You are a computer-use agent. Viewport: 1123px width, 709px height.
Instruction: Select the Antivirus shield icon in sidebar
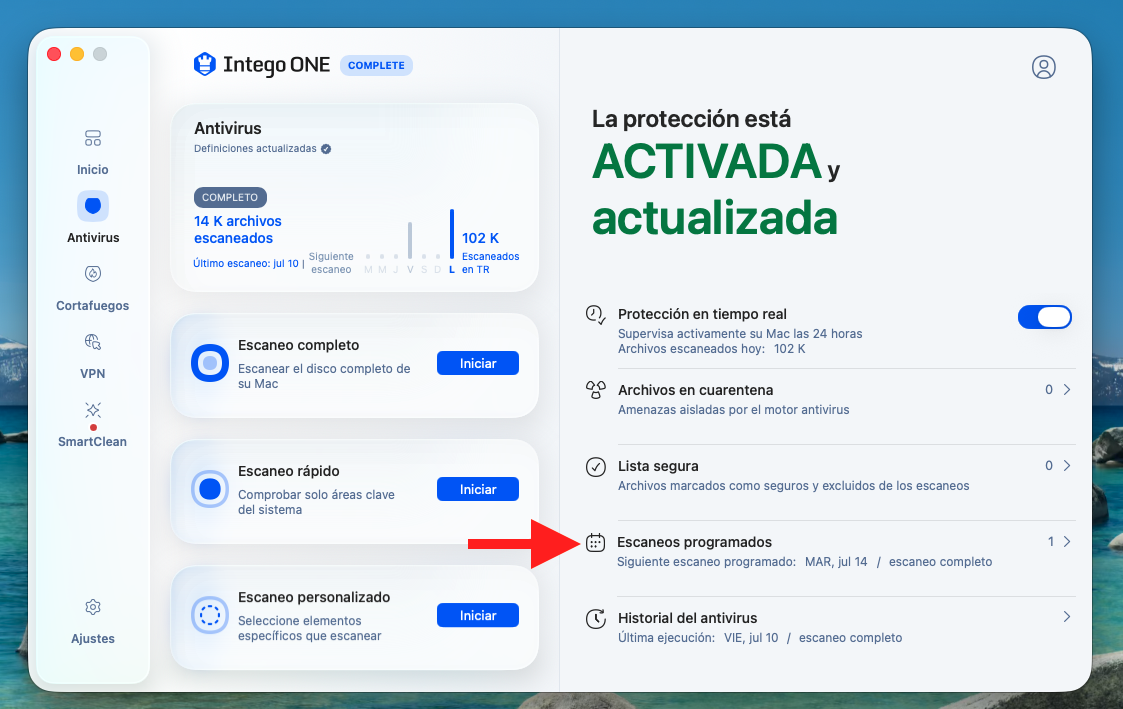(x=93, y=206)
